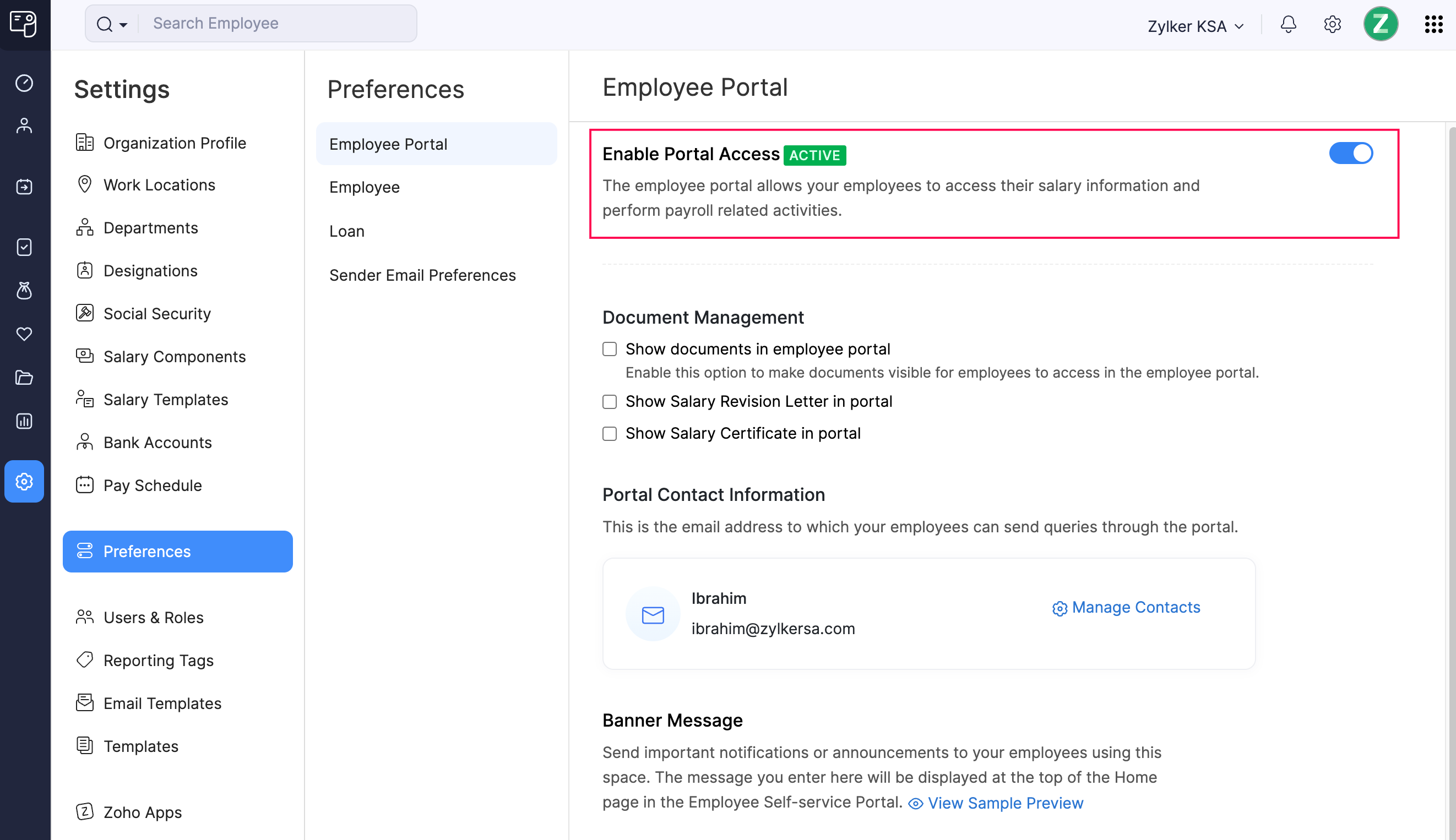The image size is (1456, 840).
Task: Open notifications from the bell icon
Action: click(x=1289, y=24)
